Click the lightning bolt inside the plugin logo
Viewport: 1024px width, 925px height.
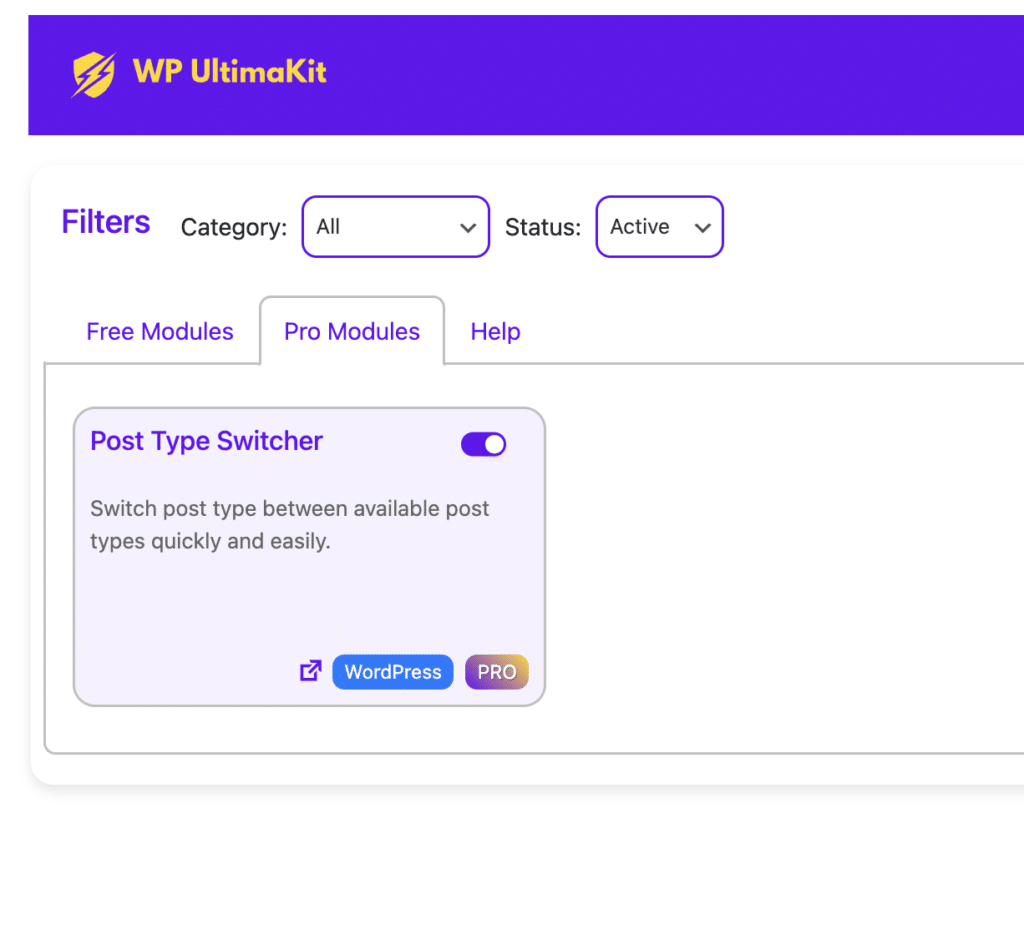coord(92,74)
